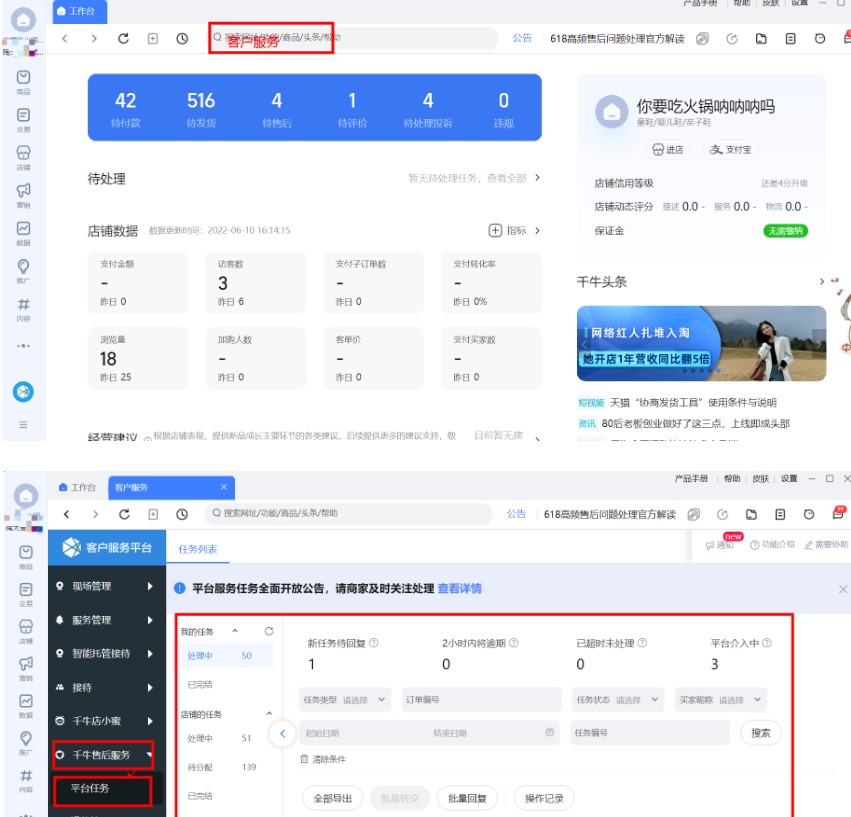Click reload icon in top window toolbar
This screenshot has height=817, width=851.
click(123, 39)
